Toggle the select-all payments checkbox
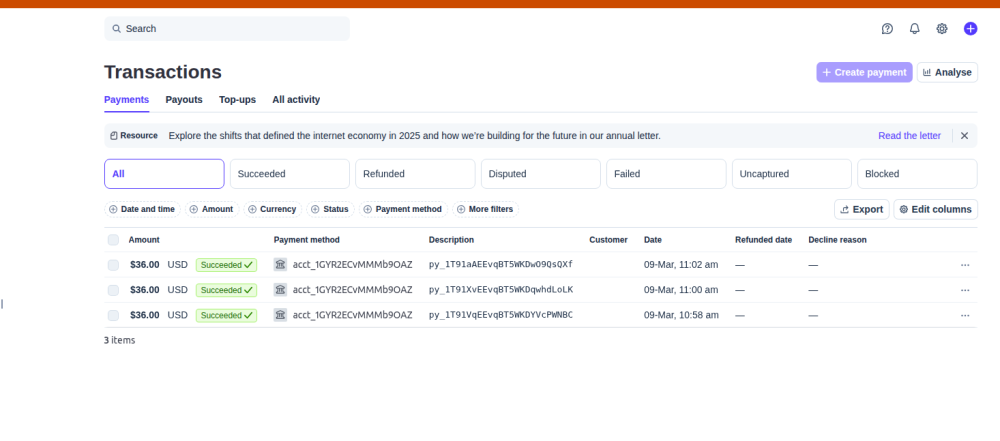 [x=113, y=240]
